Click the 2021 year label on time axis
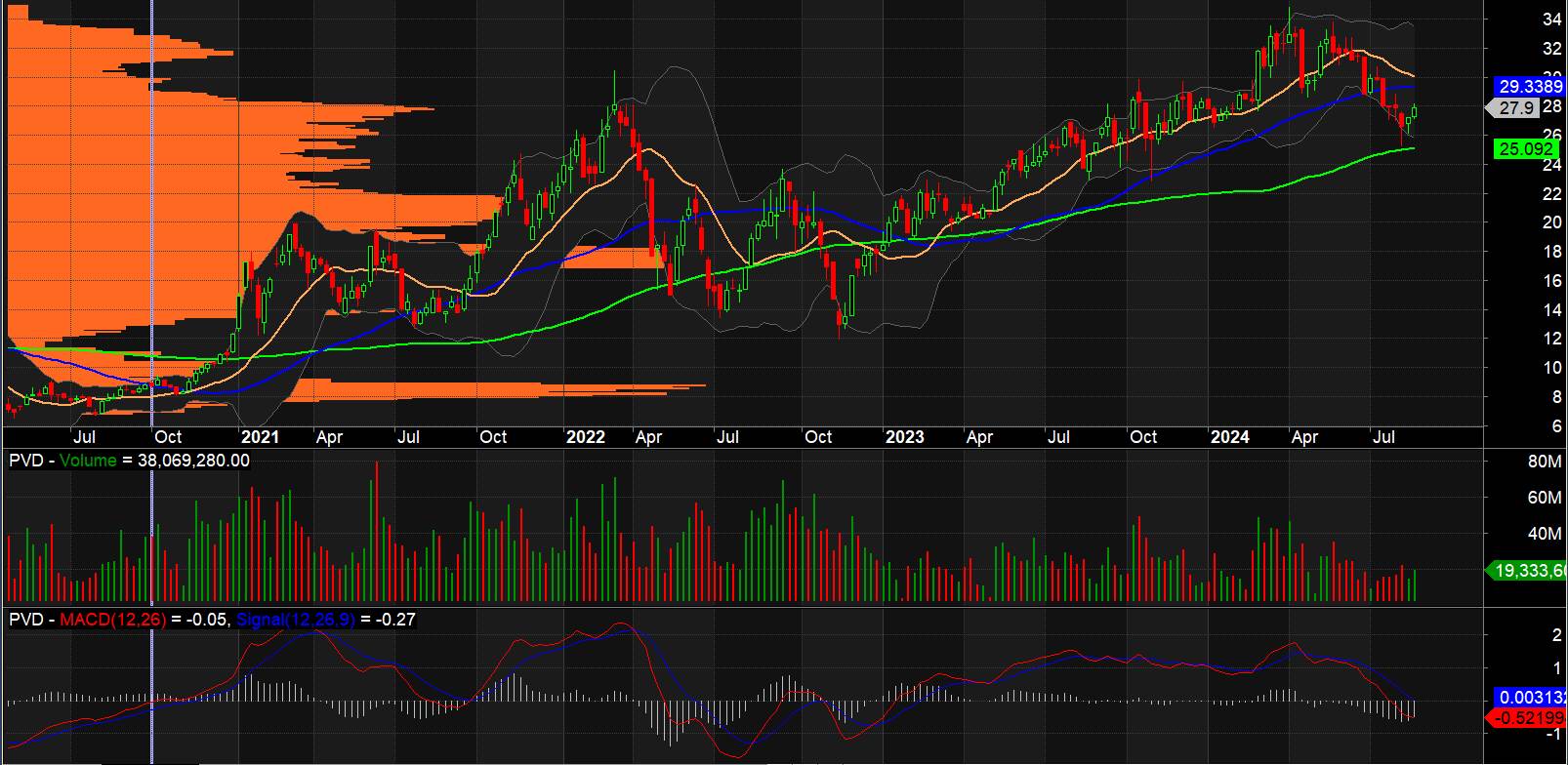The image size is (1568, 765). 260,437
